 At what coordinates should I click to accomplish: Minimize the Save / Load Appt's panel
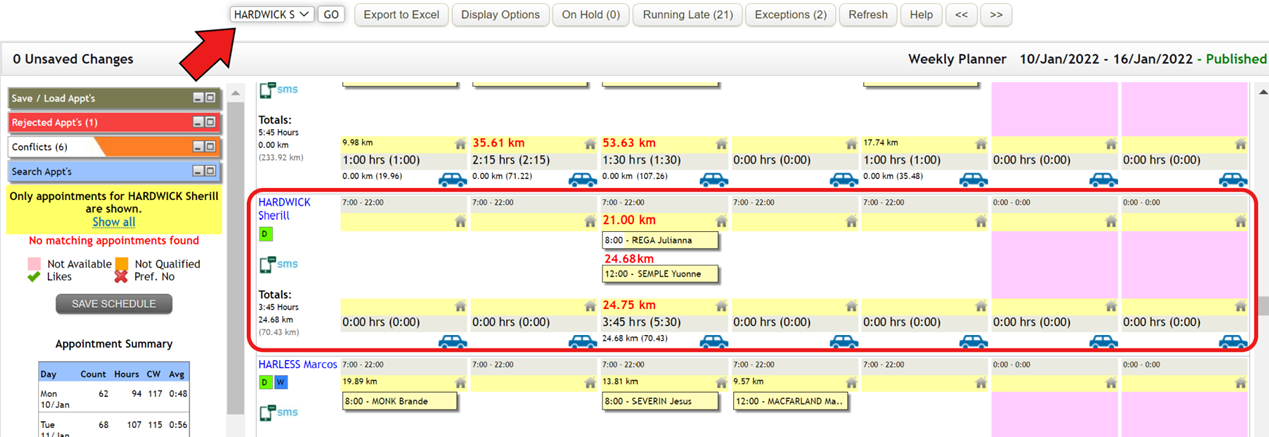198,97
